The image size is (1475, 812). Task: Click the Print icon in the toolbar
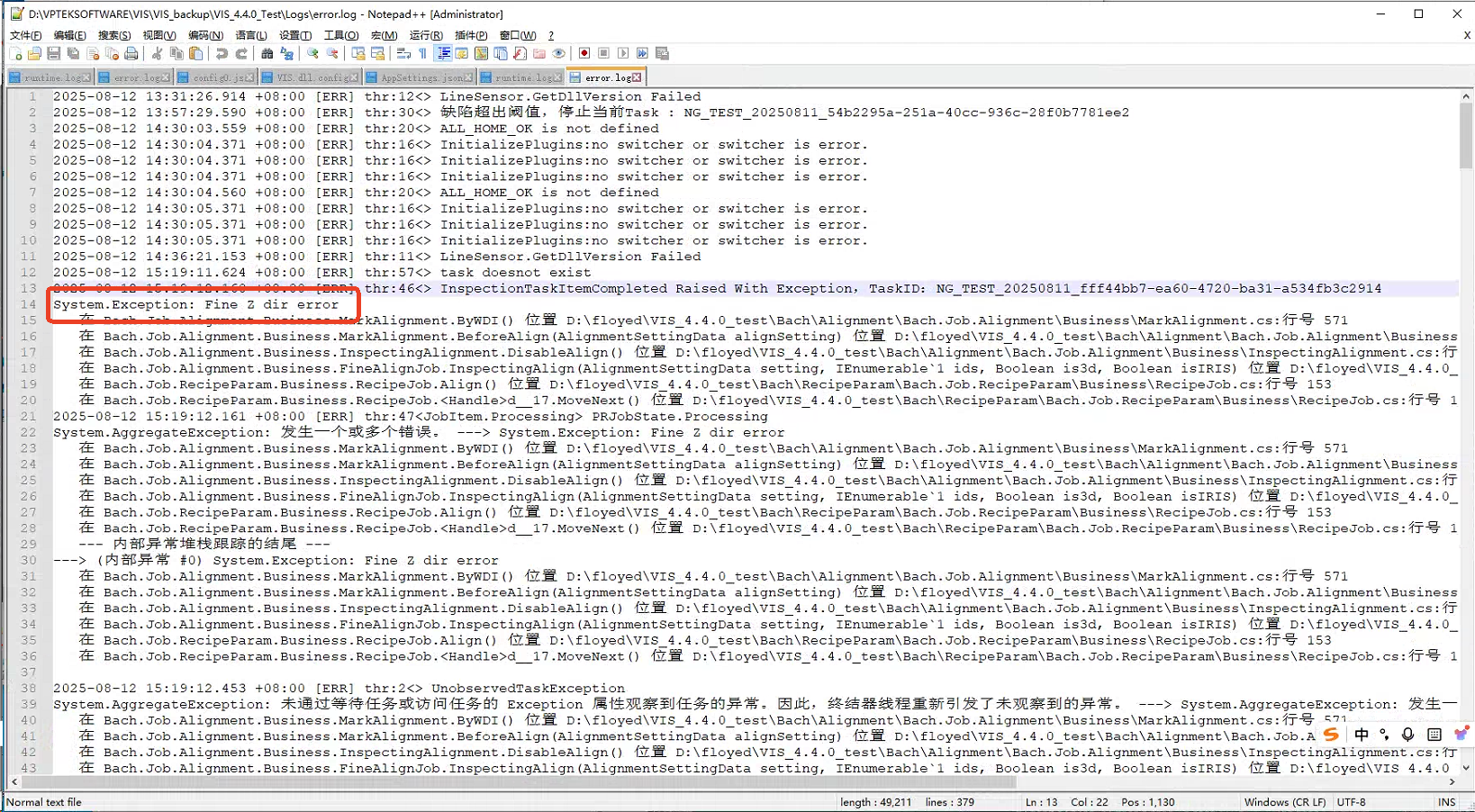coord(131,54)
